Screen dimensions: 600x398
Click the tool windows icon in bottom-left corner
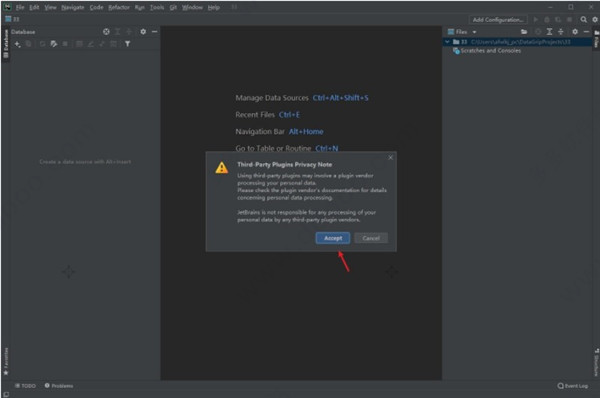6,394
